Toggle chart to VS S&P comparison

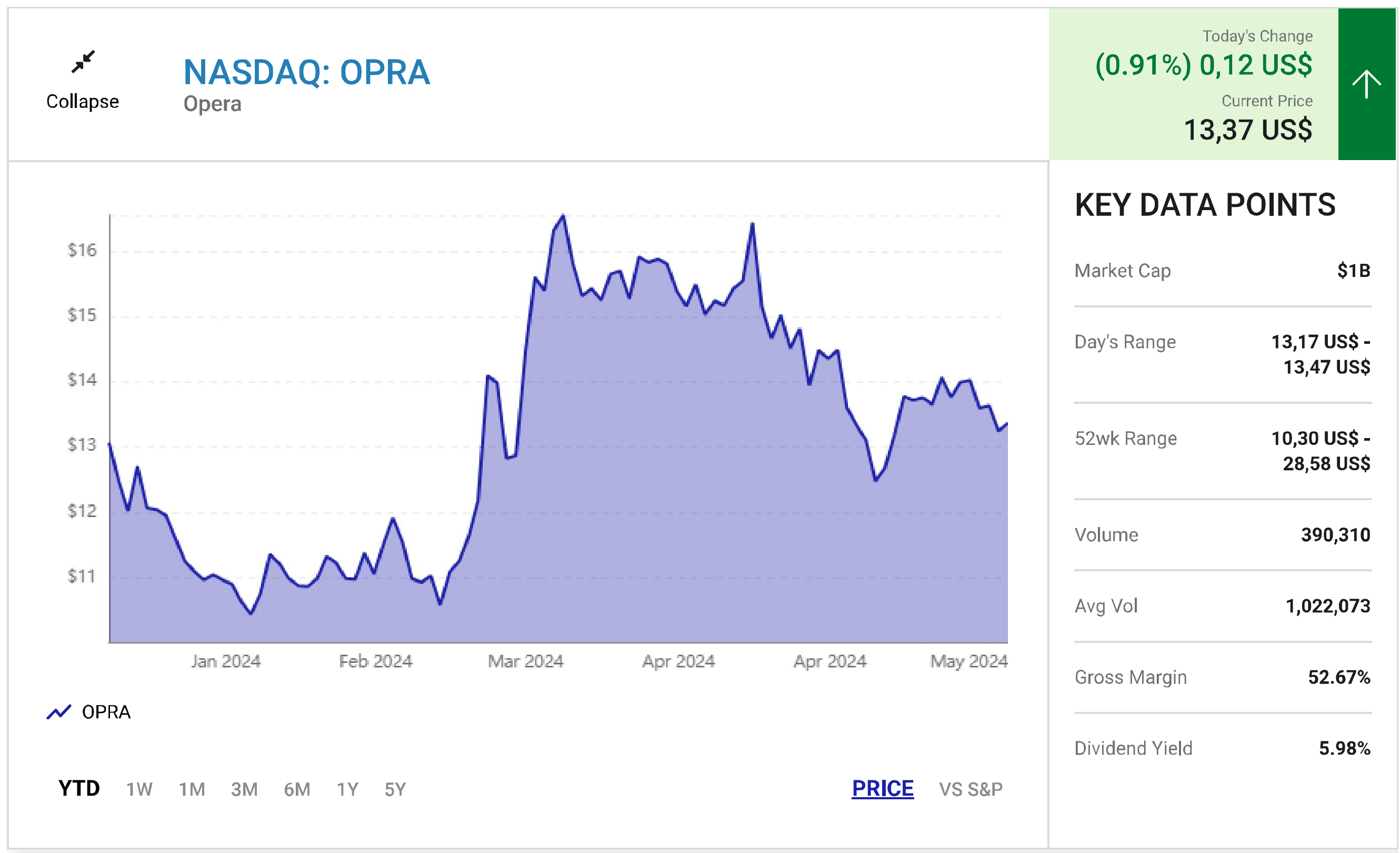971,789
